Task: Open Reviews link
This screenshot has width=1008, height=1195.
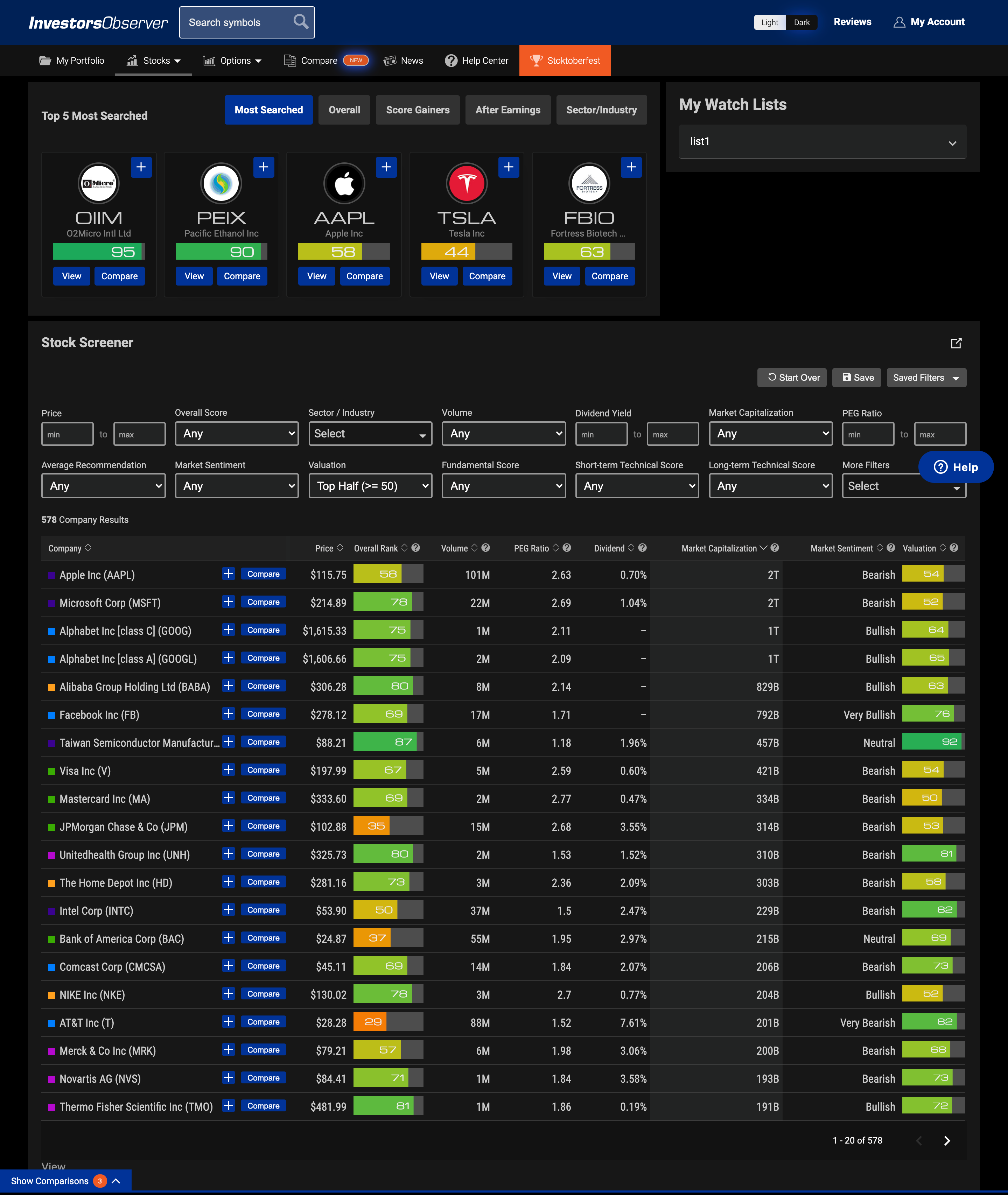Action: point(852,22)
